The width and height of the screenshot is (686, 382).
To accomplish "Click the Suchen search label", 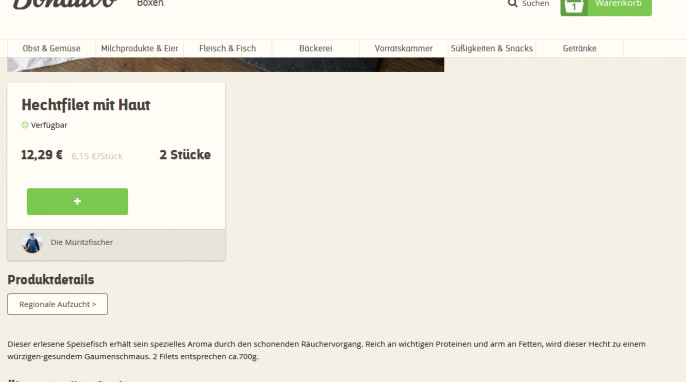I will pos(536,4).
